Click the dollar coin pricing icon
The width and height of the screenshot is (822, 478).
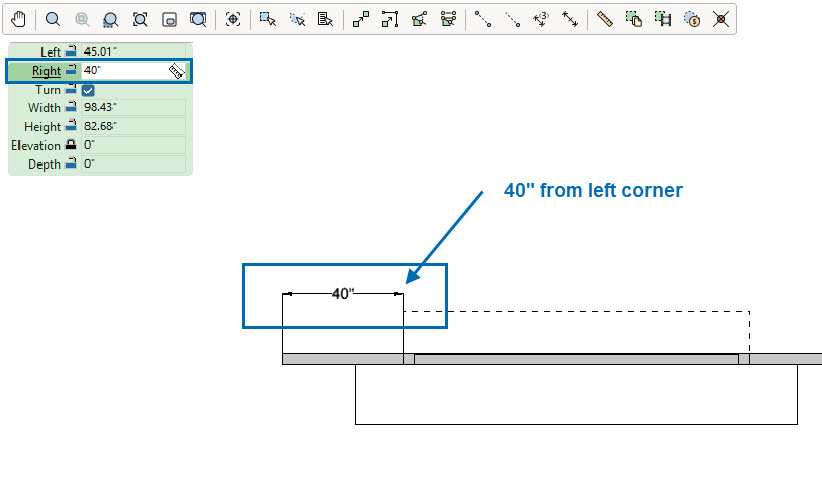click(x=692, y=20)
